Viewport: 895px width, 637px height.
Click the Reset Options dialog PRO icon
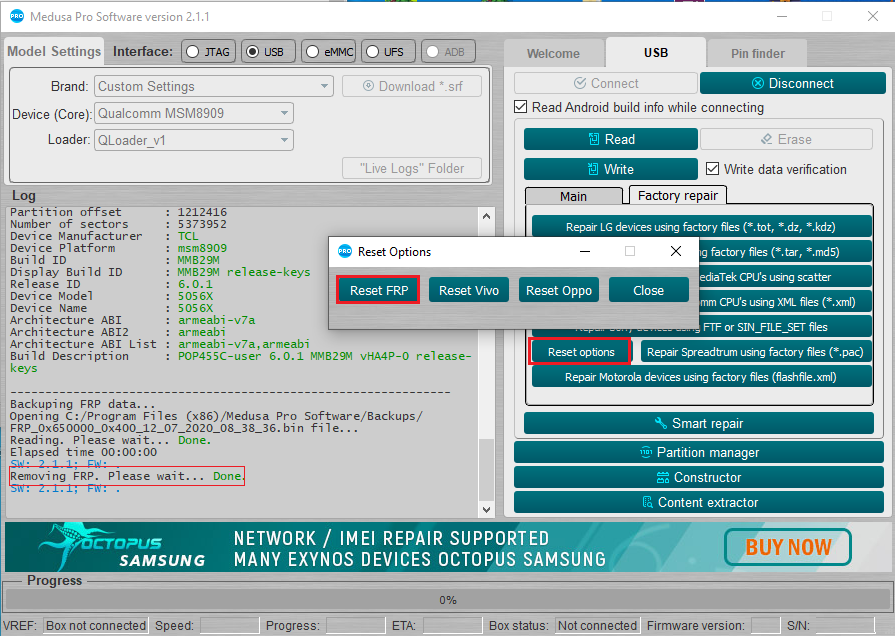(x=345, y=251)
